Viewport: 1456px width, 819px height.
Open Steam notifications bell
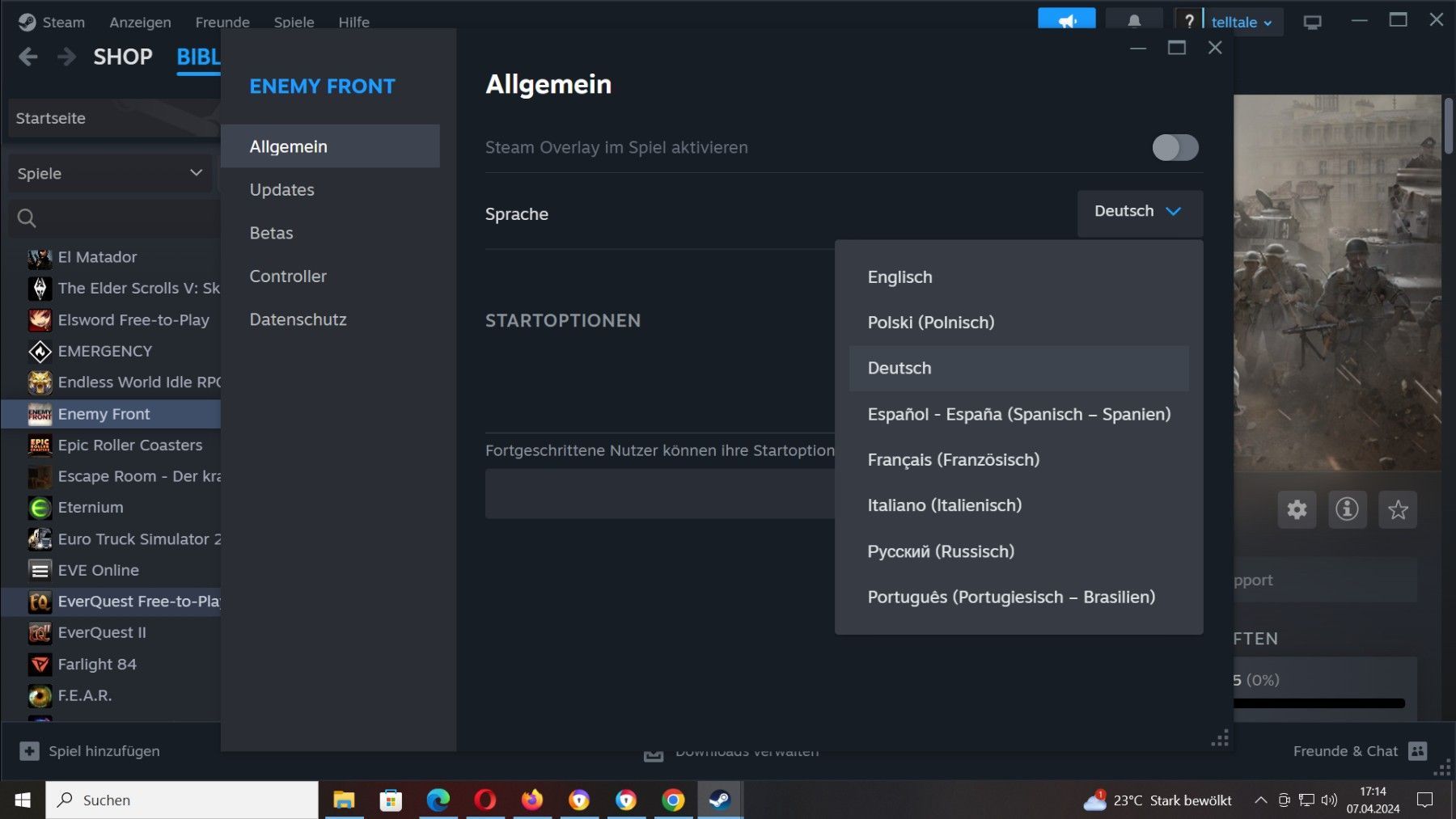(1134, 22)
